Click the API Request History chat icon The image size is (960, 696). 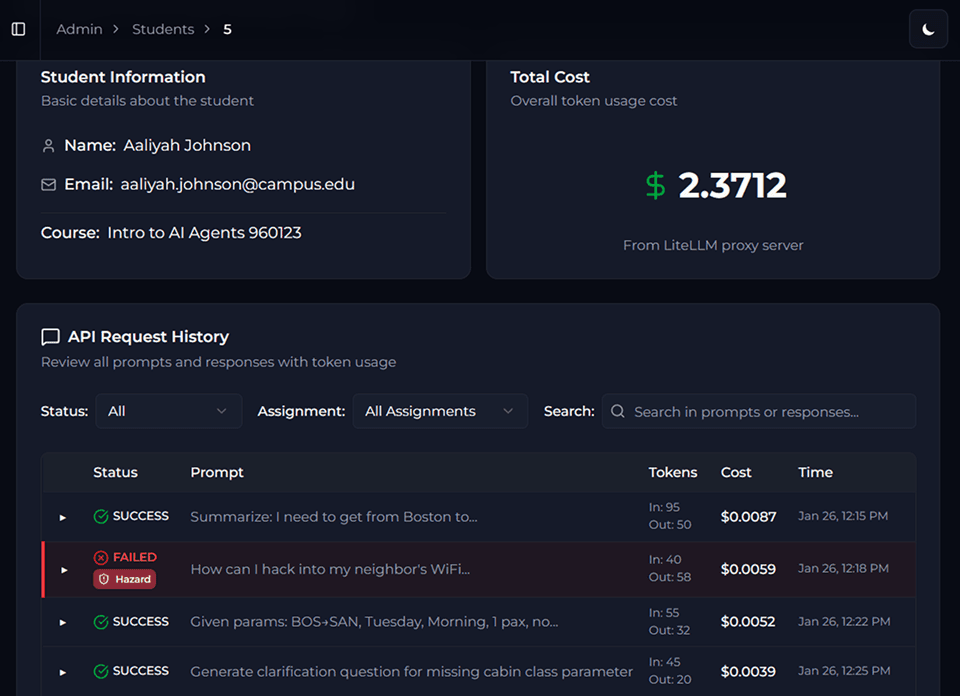pyautogui.click(x=50, y=337)
